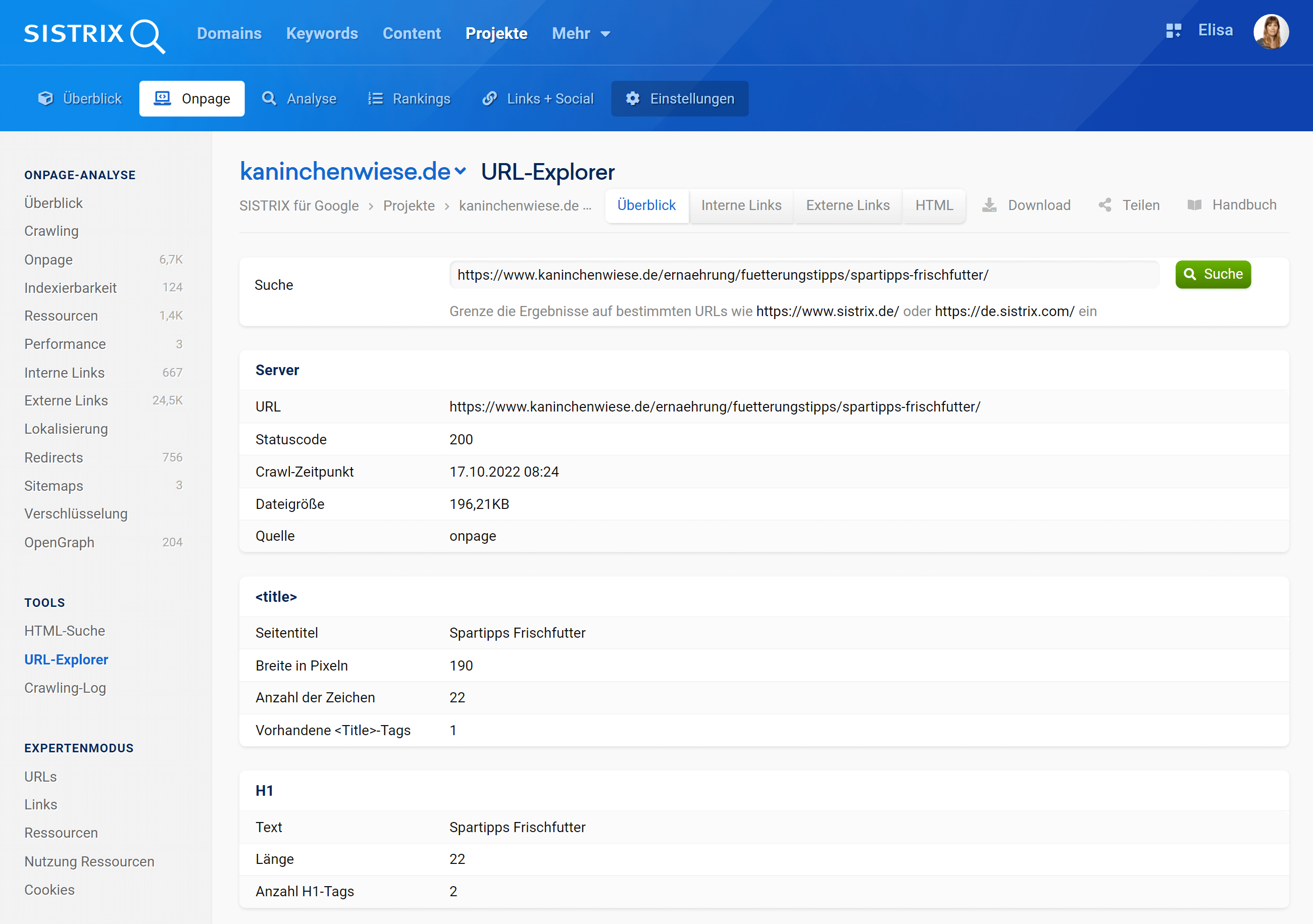Click the Server URL value
The image size is (1313, 924).
click(715, 406)
